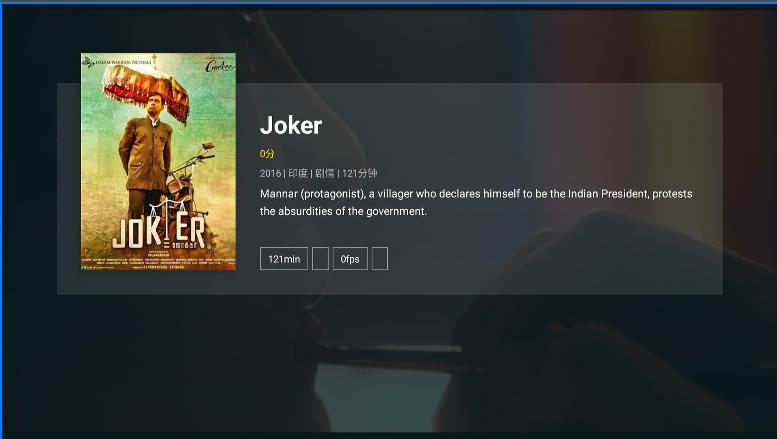
Task: Click the empty badge after 121min
Action: [x=320, y=259]
